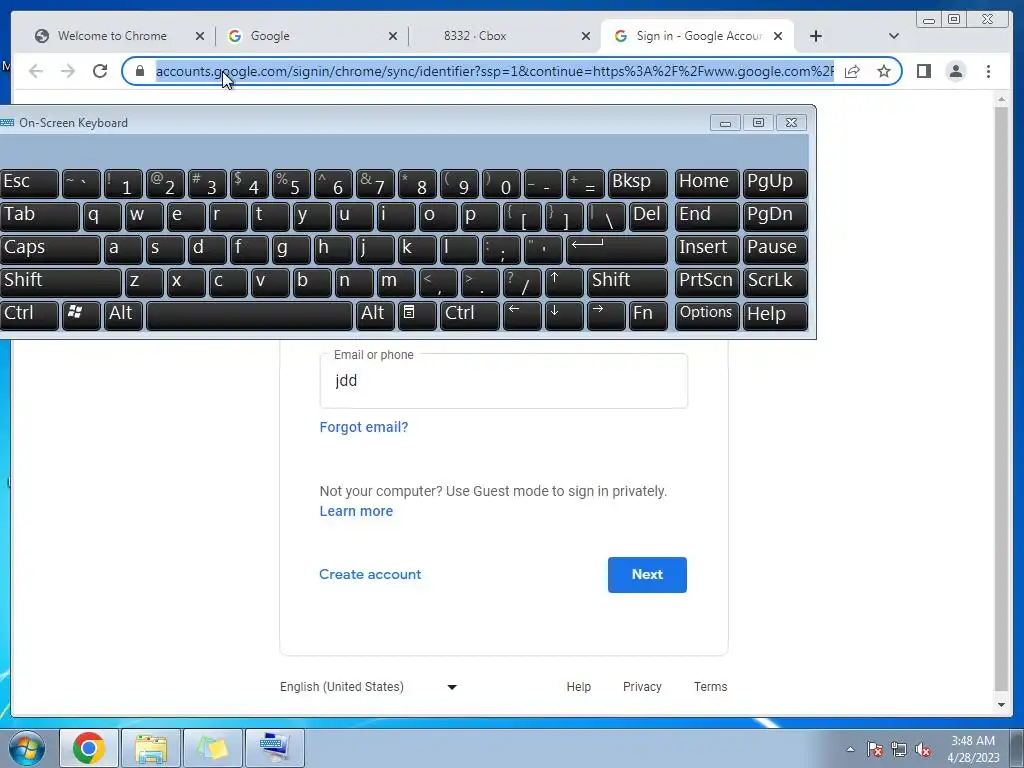Click the Next button
1024x768 pixels.
pos(647,575)
